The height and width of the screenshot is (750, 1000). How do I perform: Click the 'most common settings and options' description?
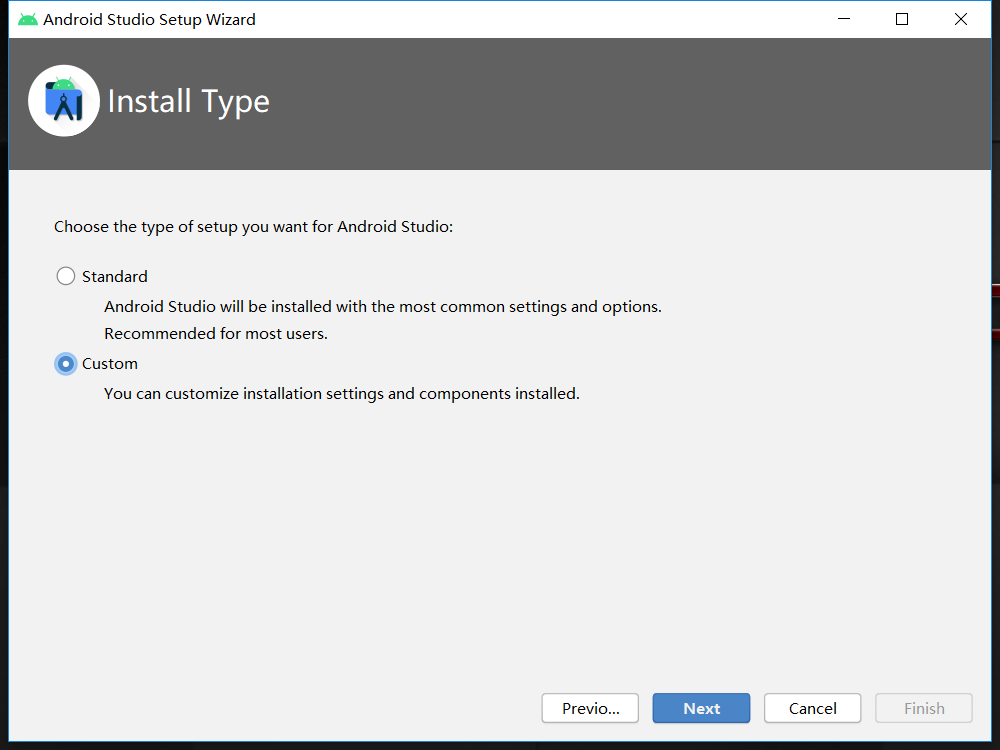[382, 306]
